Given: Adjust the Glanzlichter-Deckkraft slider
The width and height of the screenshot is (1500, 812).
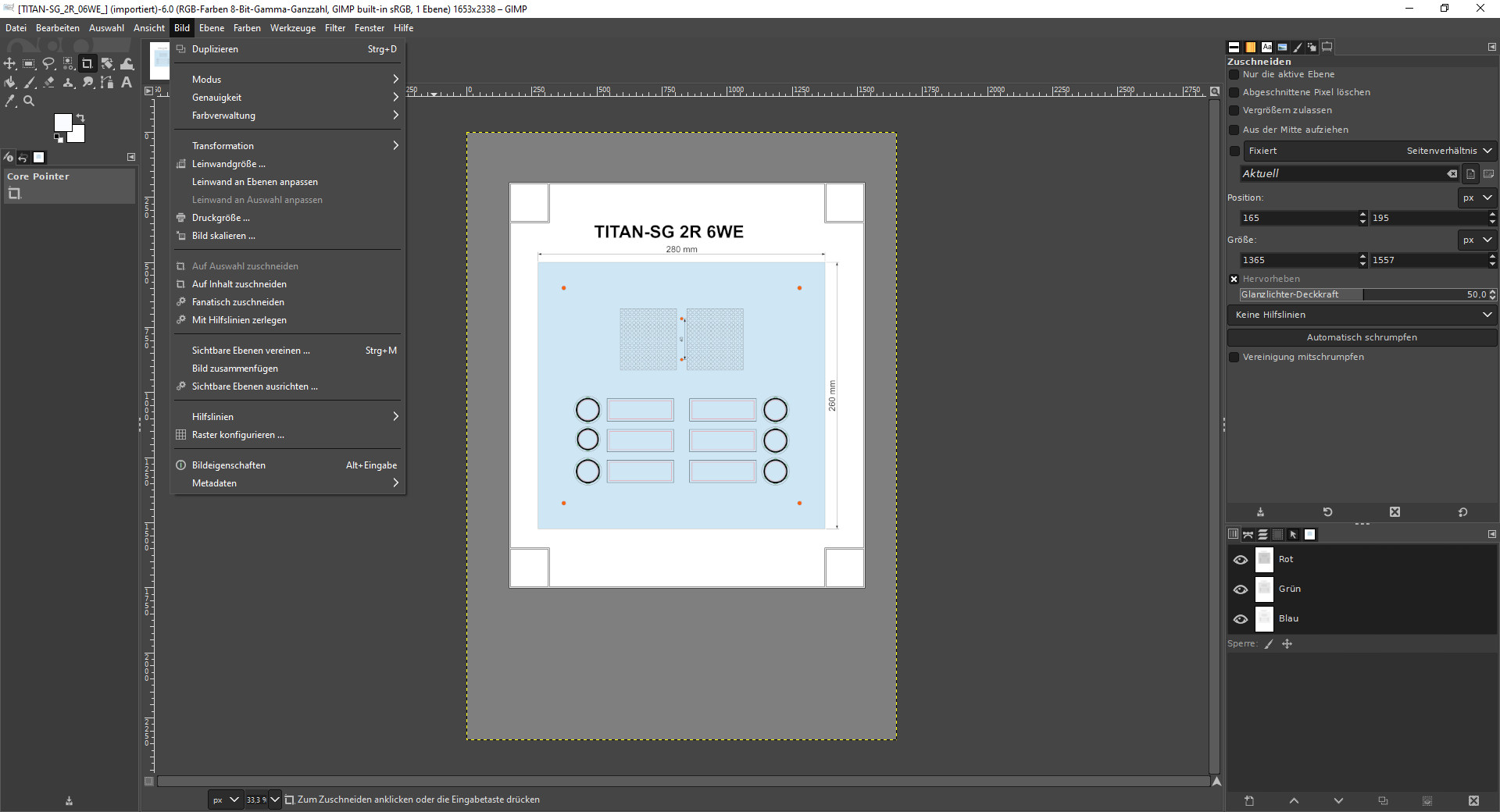Looking at the screenshot, I should point(1362,294).
